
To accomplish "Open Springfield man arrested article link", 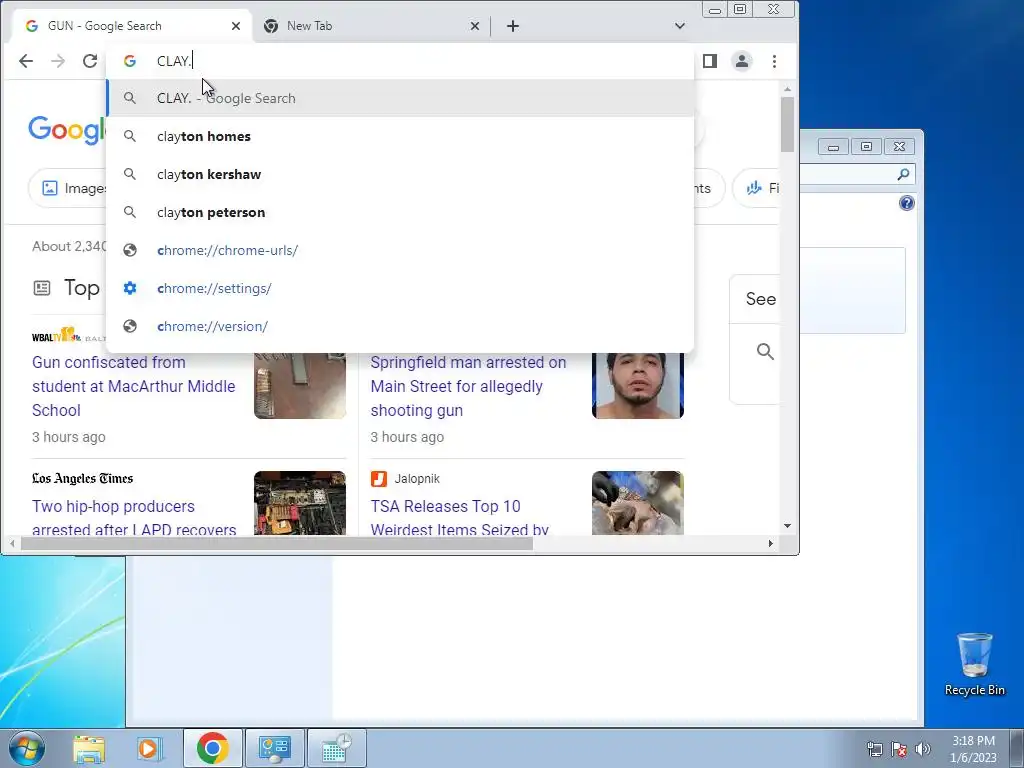I will coord(468,386).
